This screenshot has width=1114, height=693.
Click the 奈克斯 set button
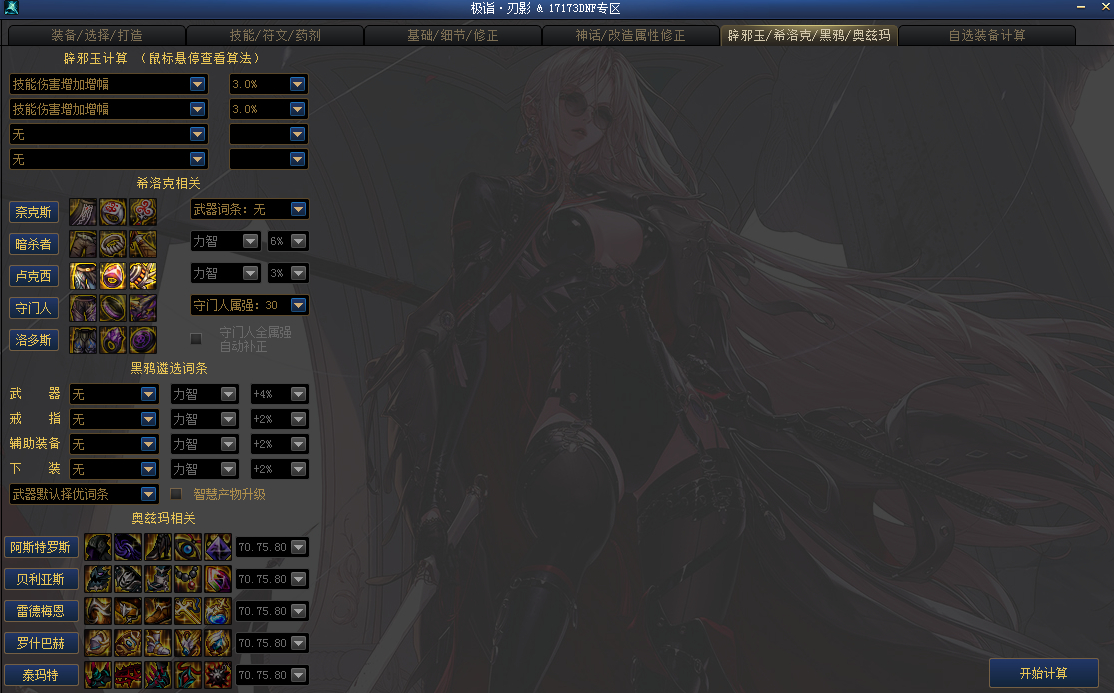[33, 212]
